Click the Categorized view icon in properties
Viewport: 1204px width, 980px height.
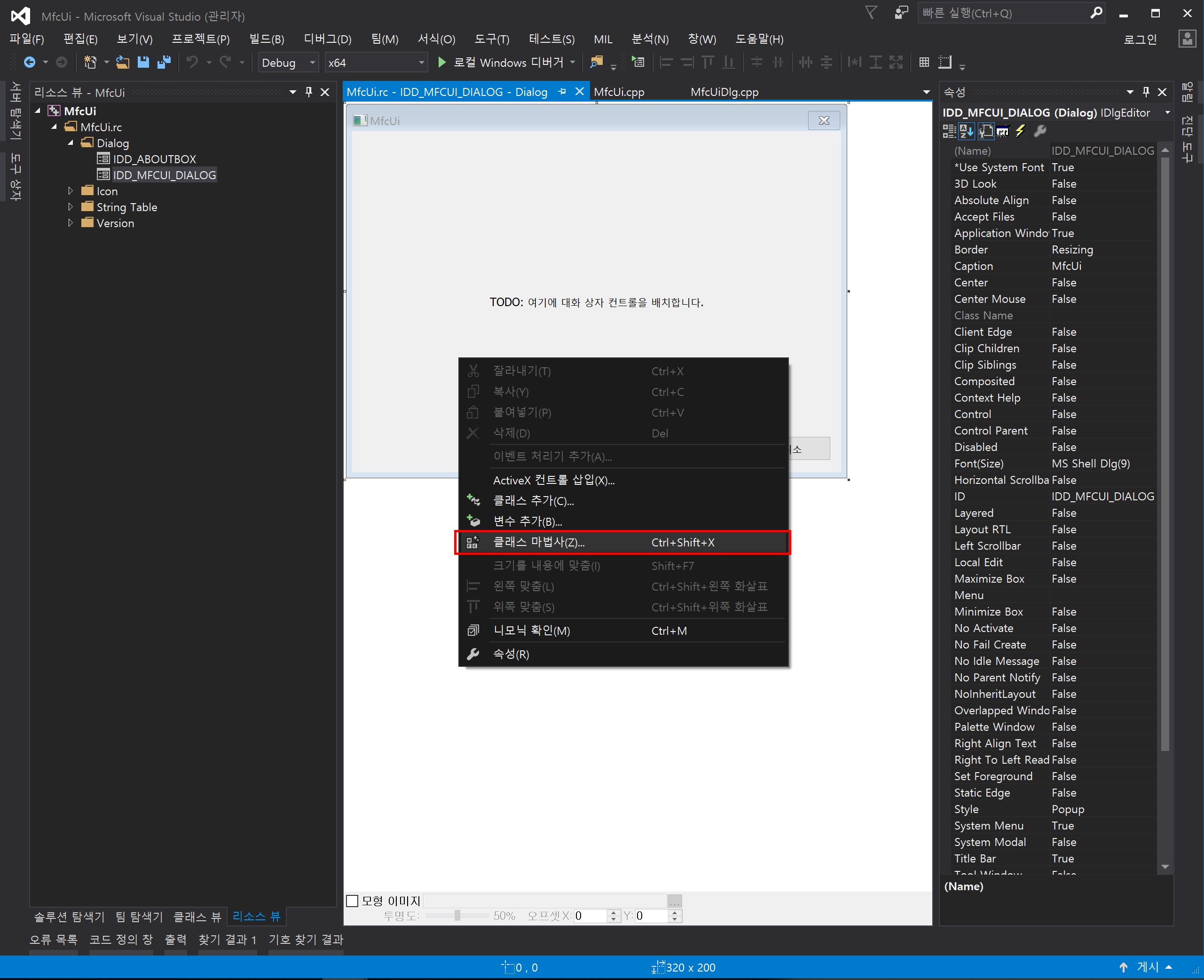click(x=949, y=131)
